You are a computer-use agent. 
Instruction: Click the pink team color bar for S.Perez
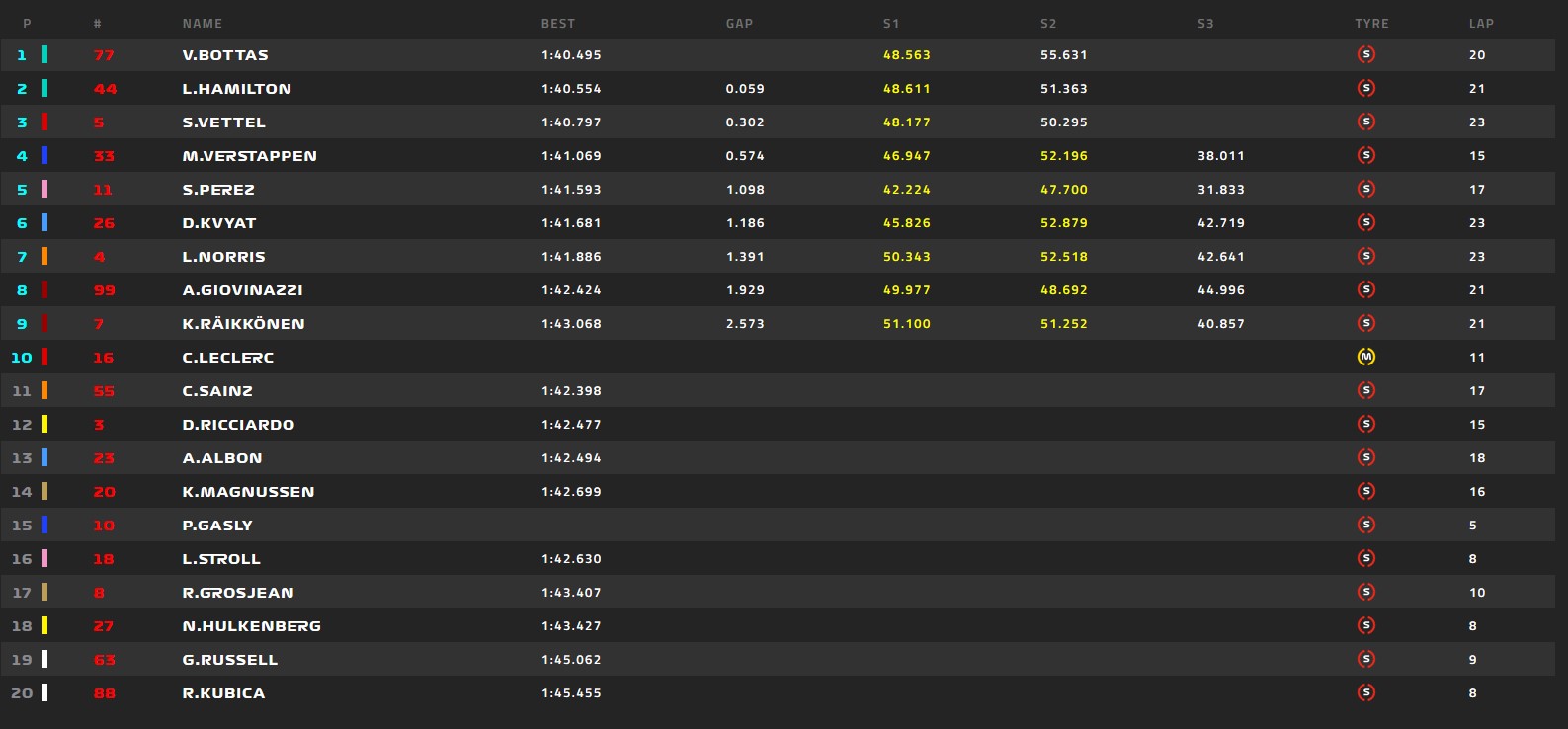[44, 189]
